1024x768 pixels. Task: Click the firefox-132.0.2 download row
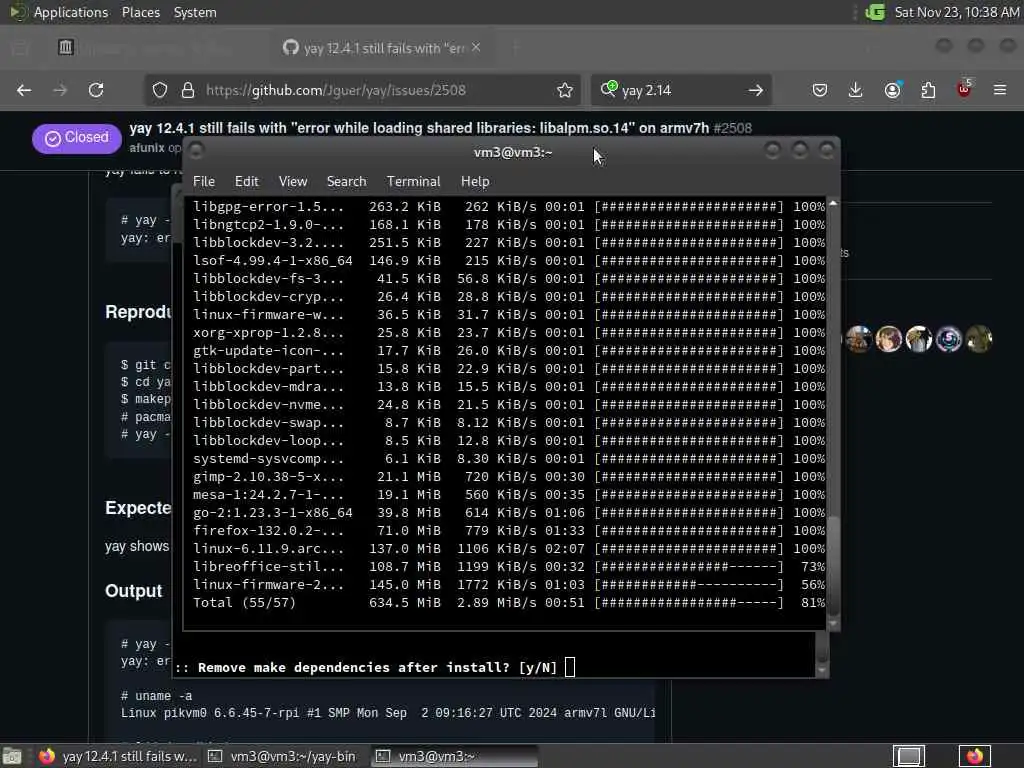[x=509, y=531]
